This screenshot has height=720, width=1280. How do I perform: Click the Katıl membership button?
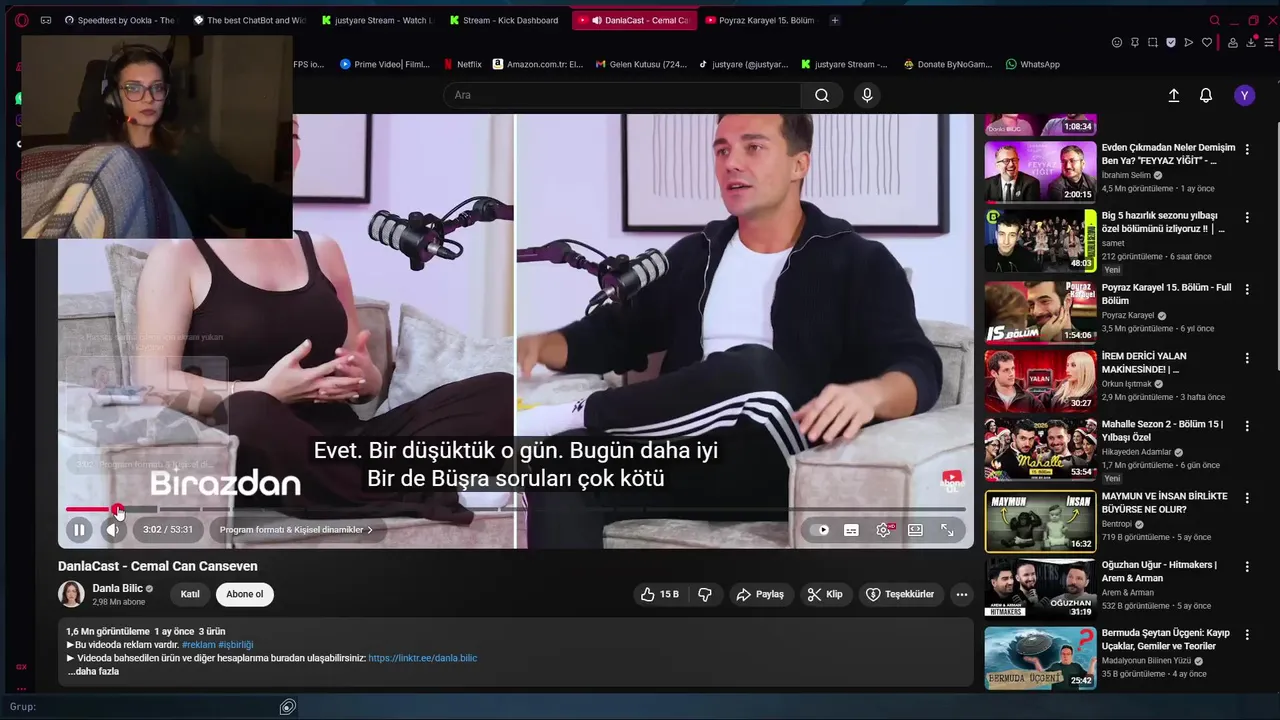[190, 594]
